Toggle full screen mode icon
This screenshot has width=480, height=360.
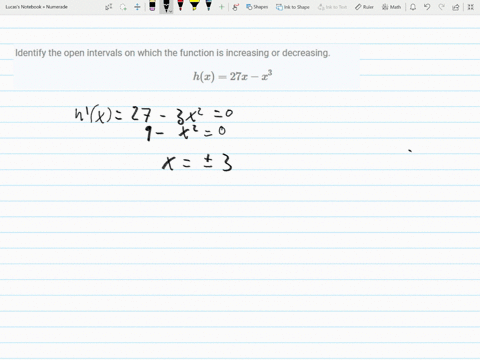coord(470,7)
